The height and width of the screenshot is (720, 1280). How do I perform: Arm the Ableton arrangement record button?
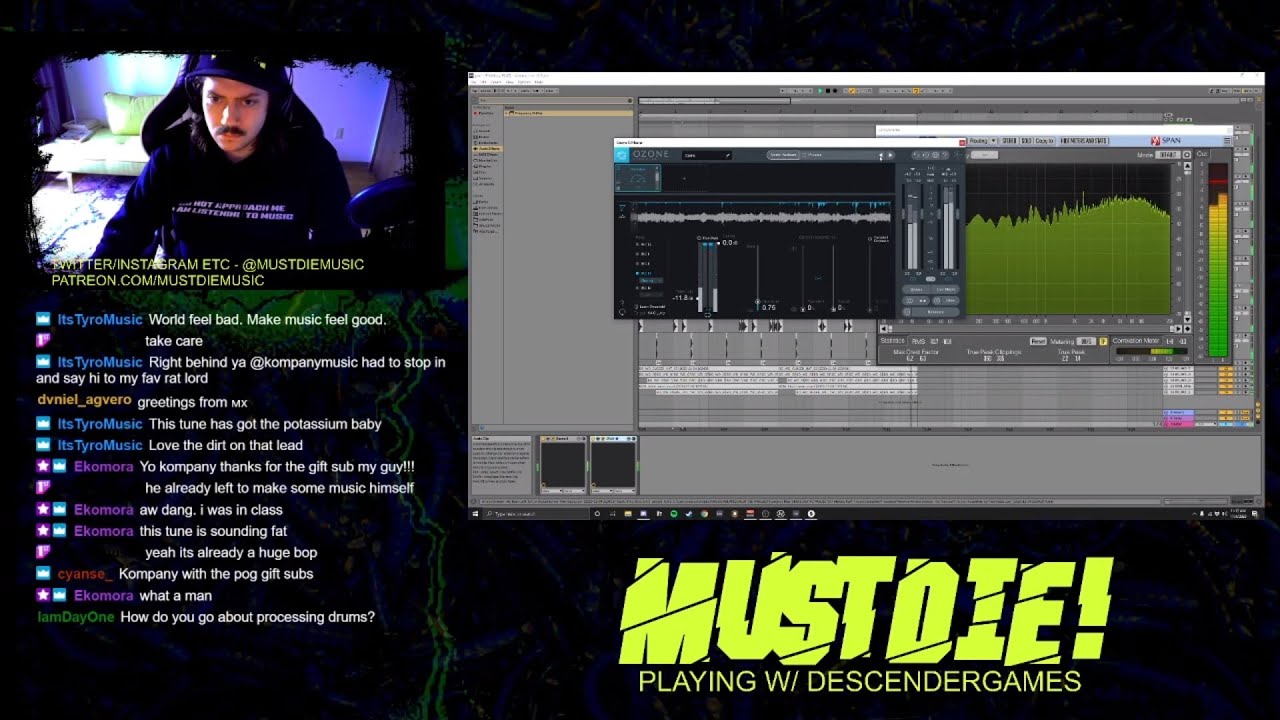(835, 91)
